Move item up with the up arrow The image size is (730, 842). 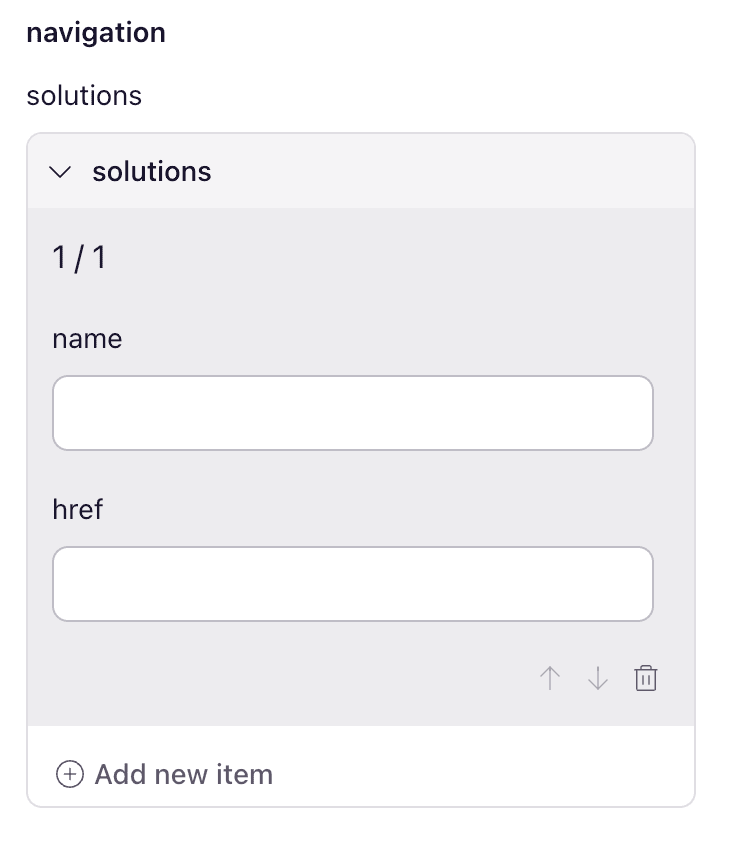(x=550, y=678)
